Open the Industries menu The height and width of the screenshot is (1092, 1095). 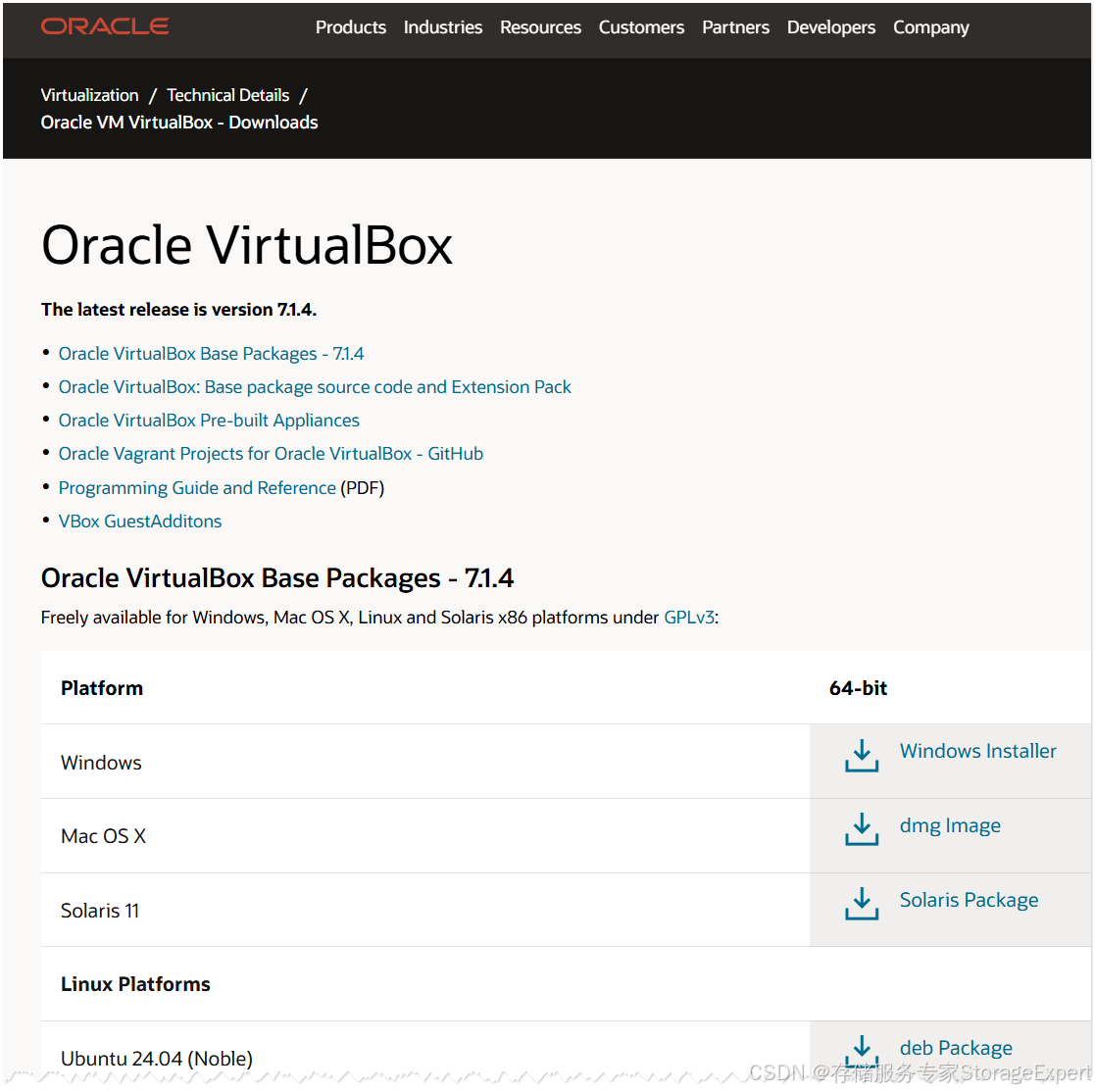pos(443,27)
